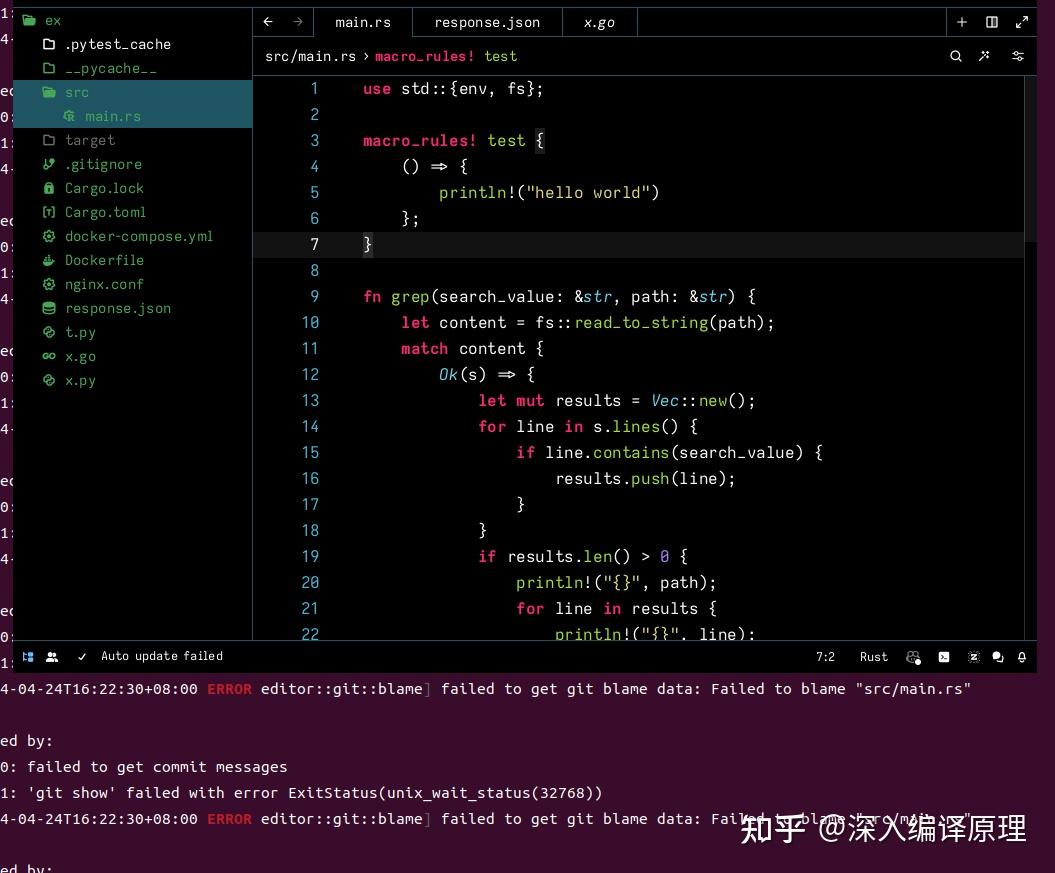Open the chat panel
The width and height of the screenshot is (1055, 873).
pos(997,657)
